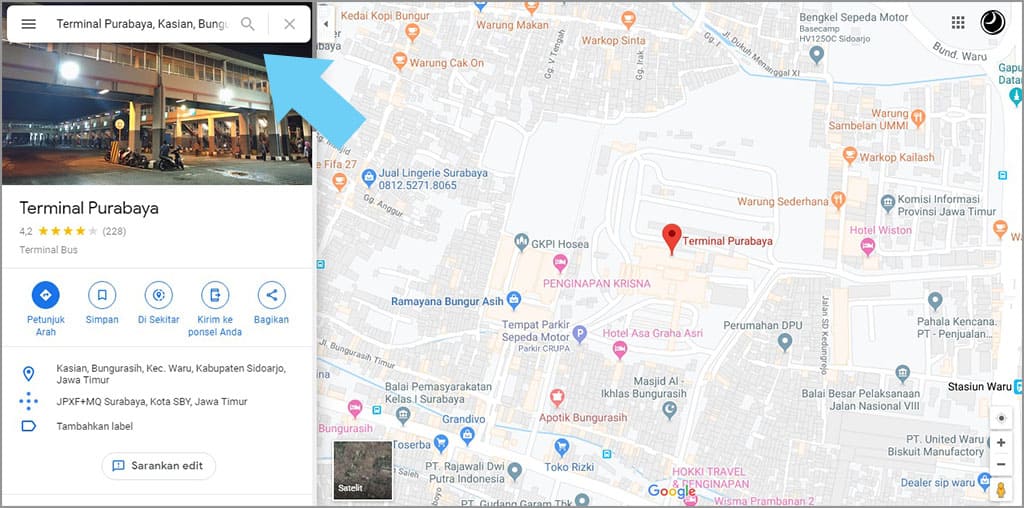The height and width of the screenshot is (508, 1024).
Task: Zoom out of the map
Action: tap(1000, 464)
